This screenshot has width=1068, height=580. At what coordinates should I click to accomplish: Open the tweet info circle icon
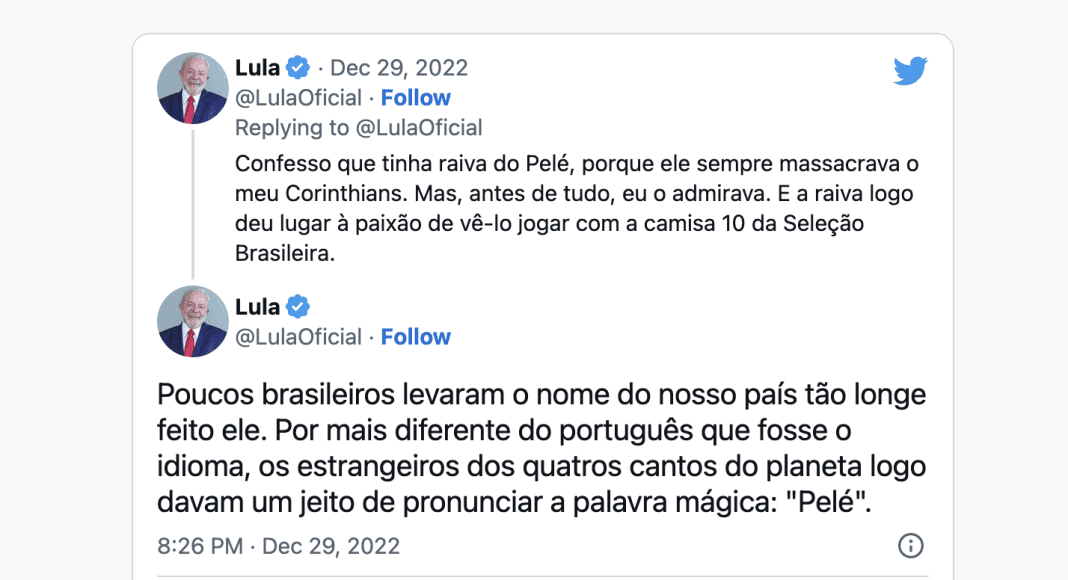click(911, 545)
